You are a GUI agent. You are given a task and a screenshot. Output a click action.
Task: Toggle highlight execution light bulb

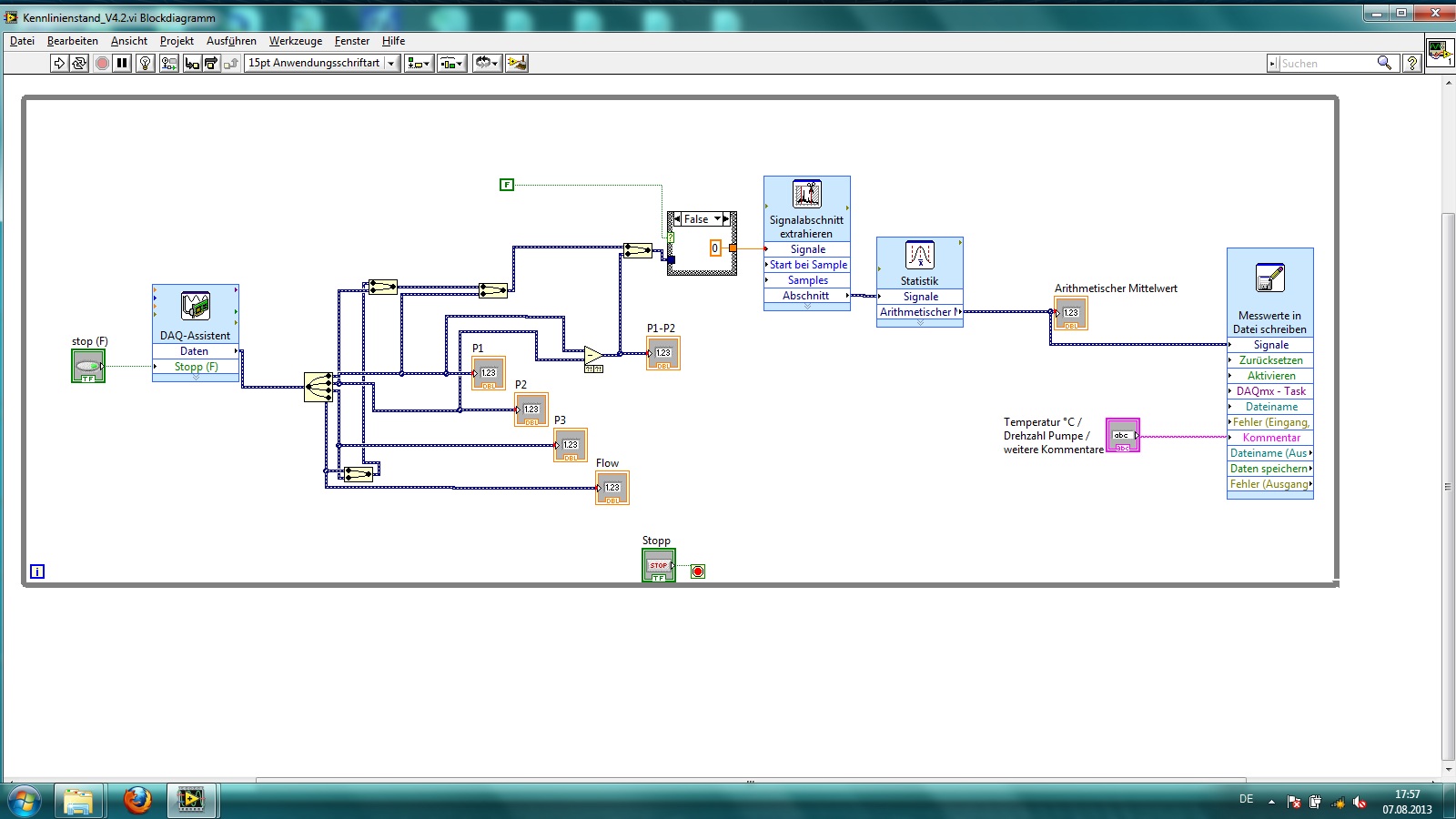(x=145, y=63)
